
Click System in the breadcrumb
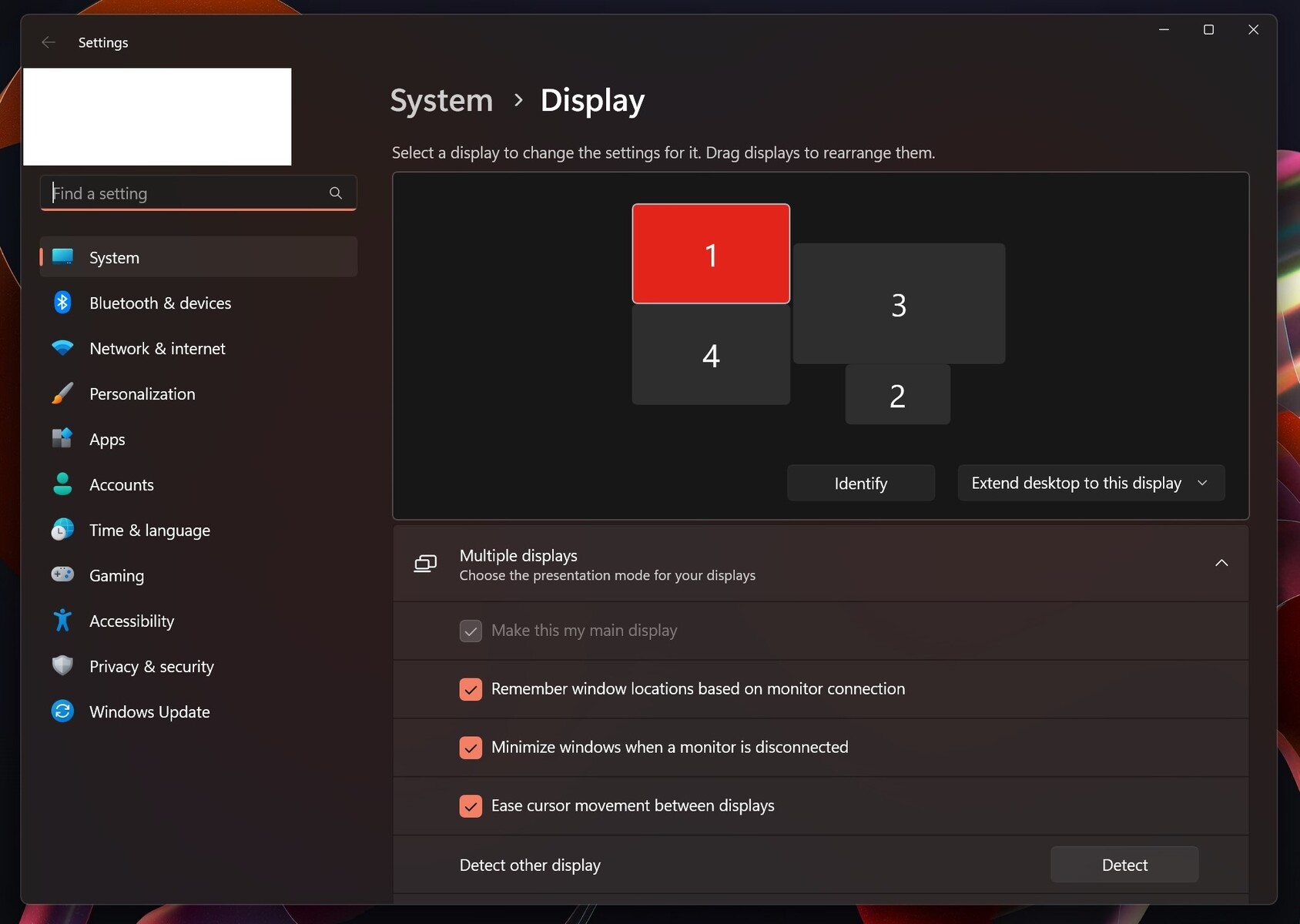click(x=441, y=101)
